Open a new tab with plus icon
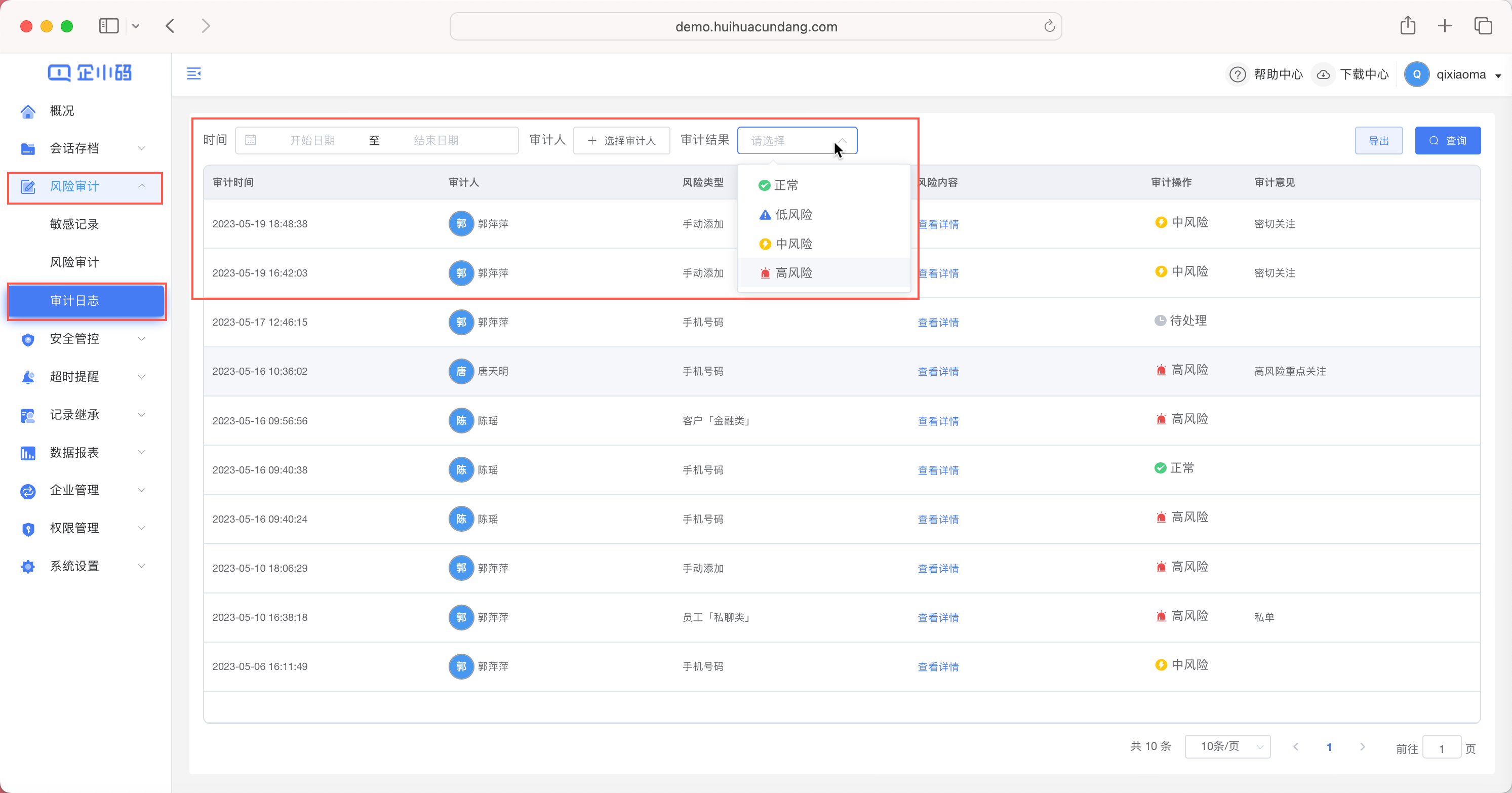The height and width of the screenshot is (793, 1512). coord(1445,26)
